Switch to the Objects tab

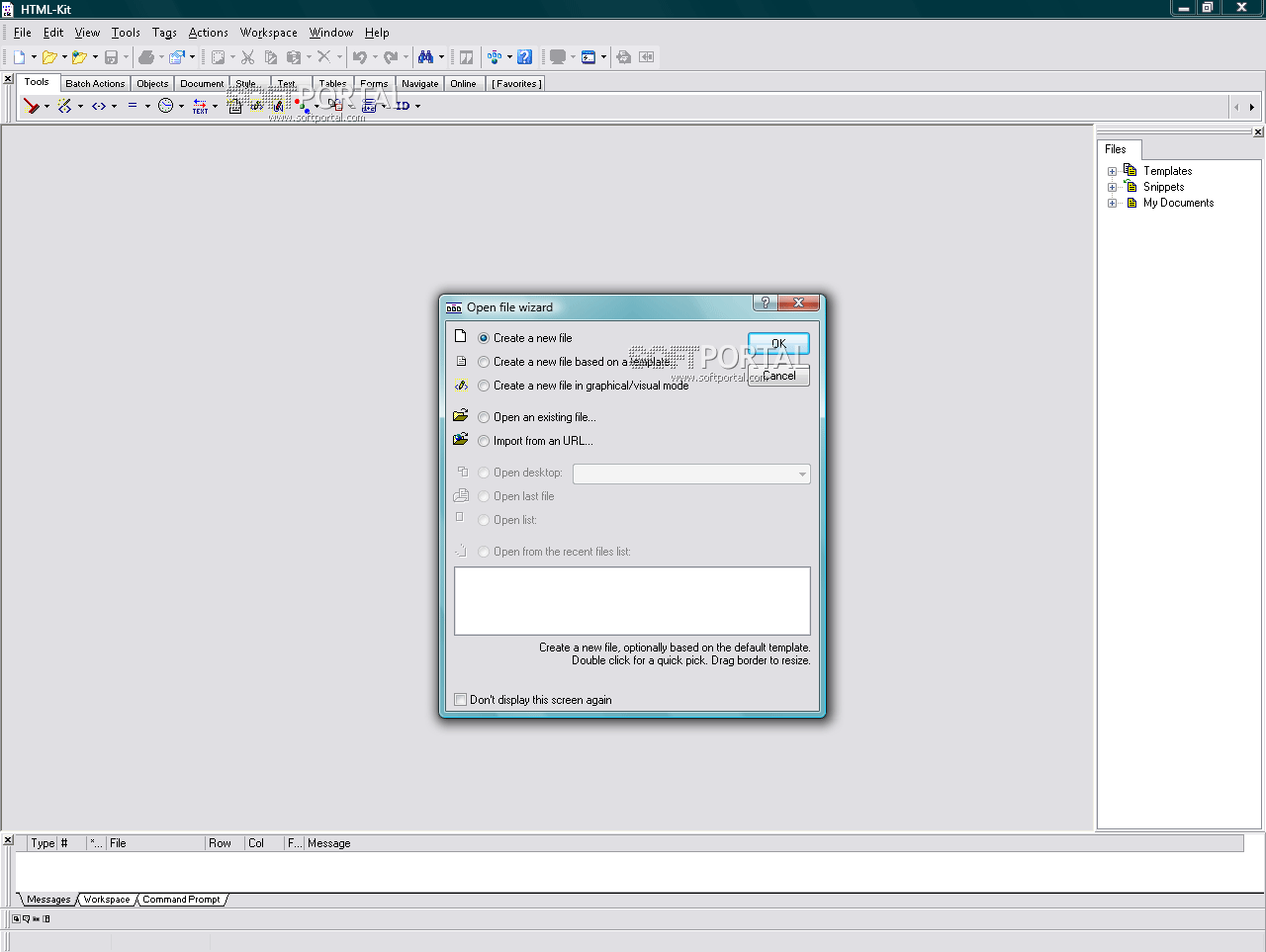coord(152,84)
